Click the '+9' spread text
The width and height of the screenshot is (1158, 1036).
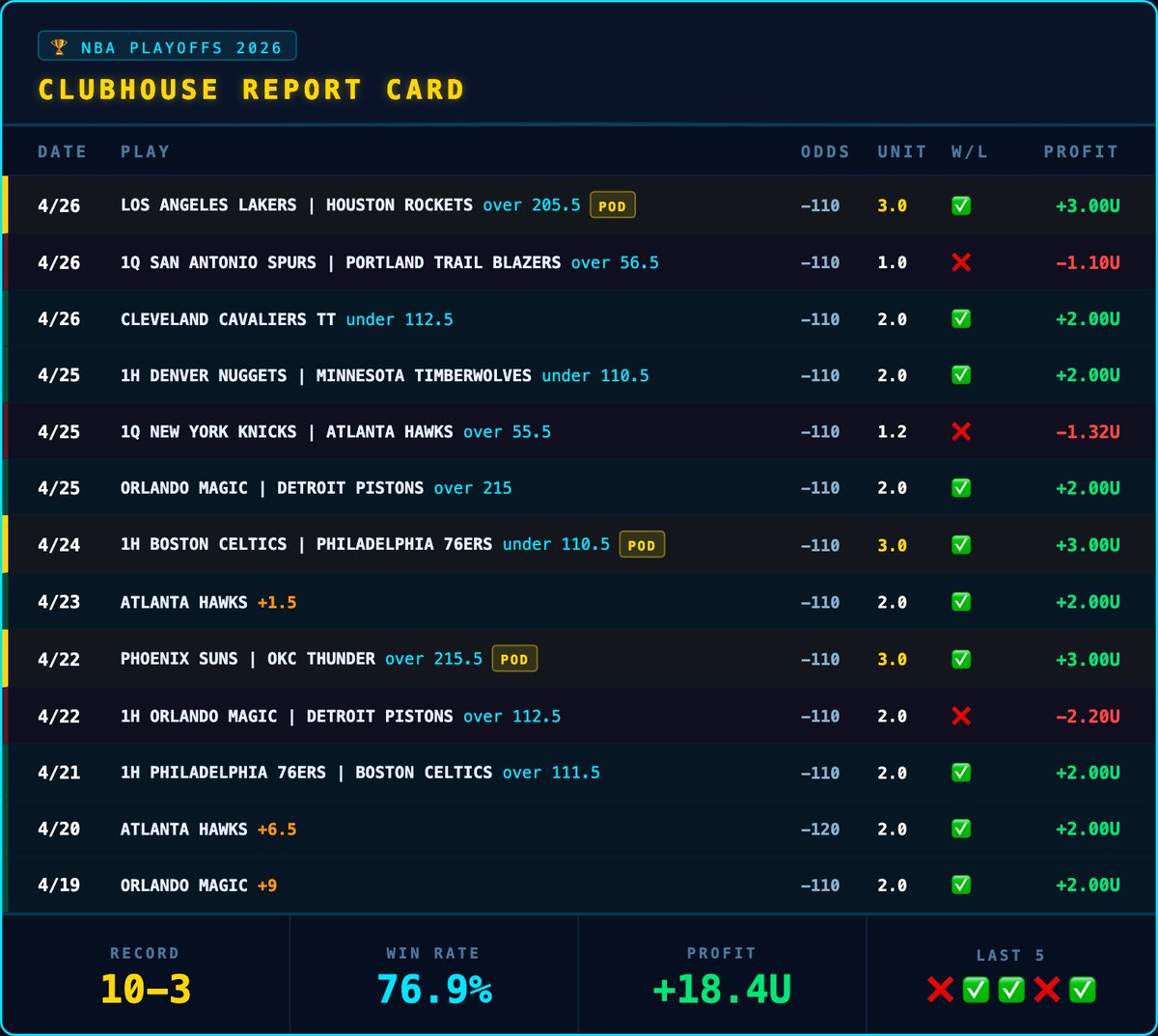click(267, 886)
